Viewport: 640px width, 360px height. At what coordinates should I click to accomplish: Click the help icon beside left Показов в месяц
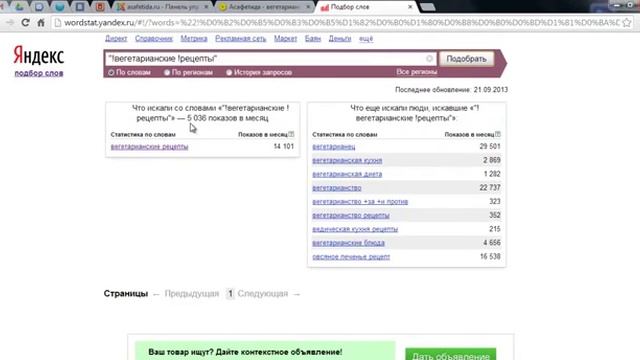291,134
